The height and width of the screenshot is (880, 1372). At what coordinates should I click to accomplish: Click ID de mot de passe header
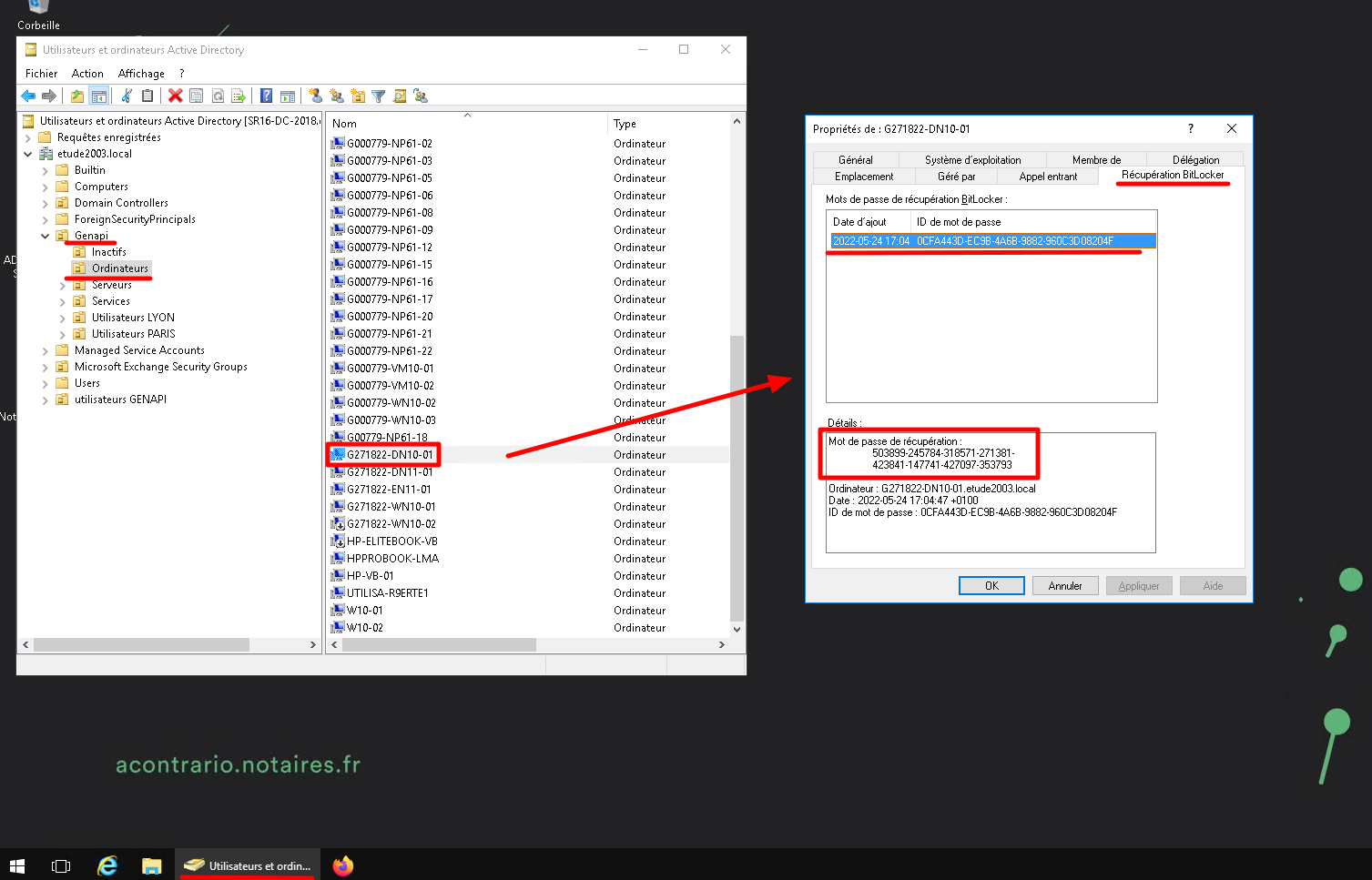pyautogui.click(x=1033, y=222)
